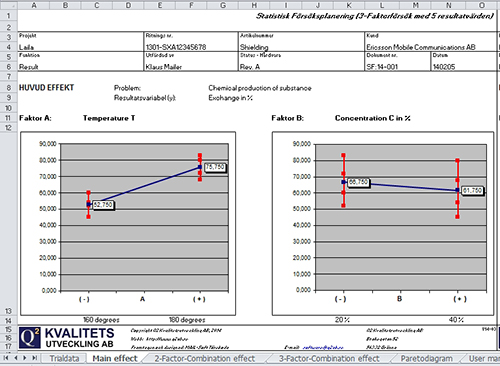Click the Concentration C in % label

coord(373,118)
